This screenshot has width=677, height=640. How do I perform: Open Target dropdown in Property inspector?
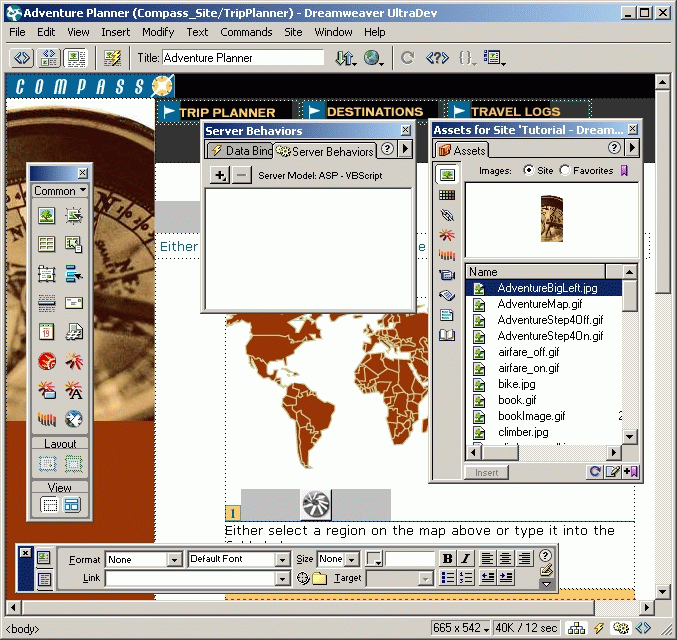tap(399, 578)
